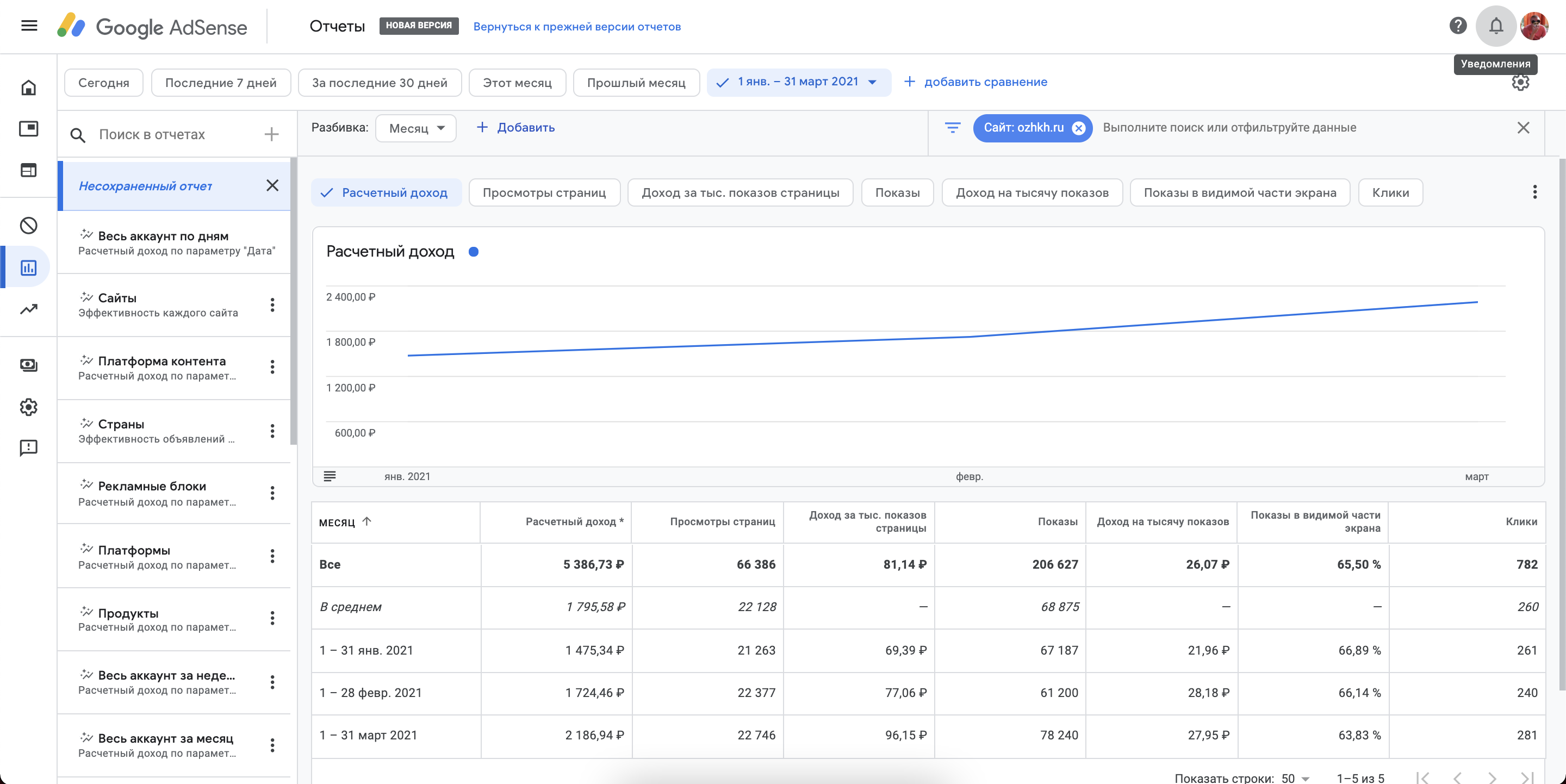Click Вернуться к прежней версии отчетов link

(x=576, y=27)
